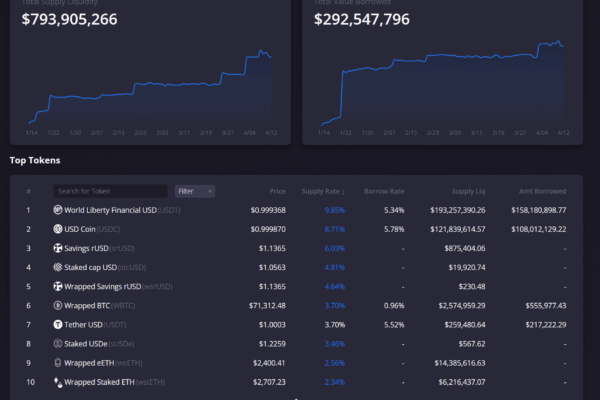The image size is (600, 400).
Task: Sort table by Borrow Rate column
Action: tap(384, 191)
